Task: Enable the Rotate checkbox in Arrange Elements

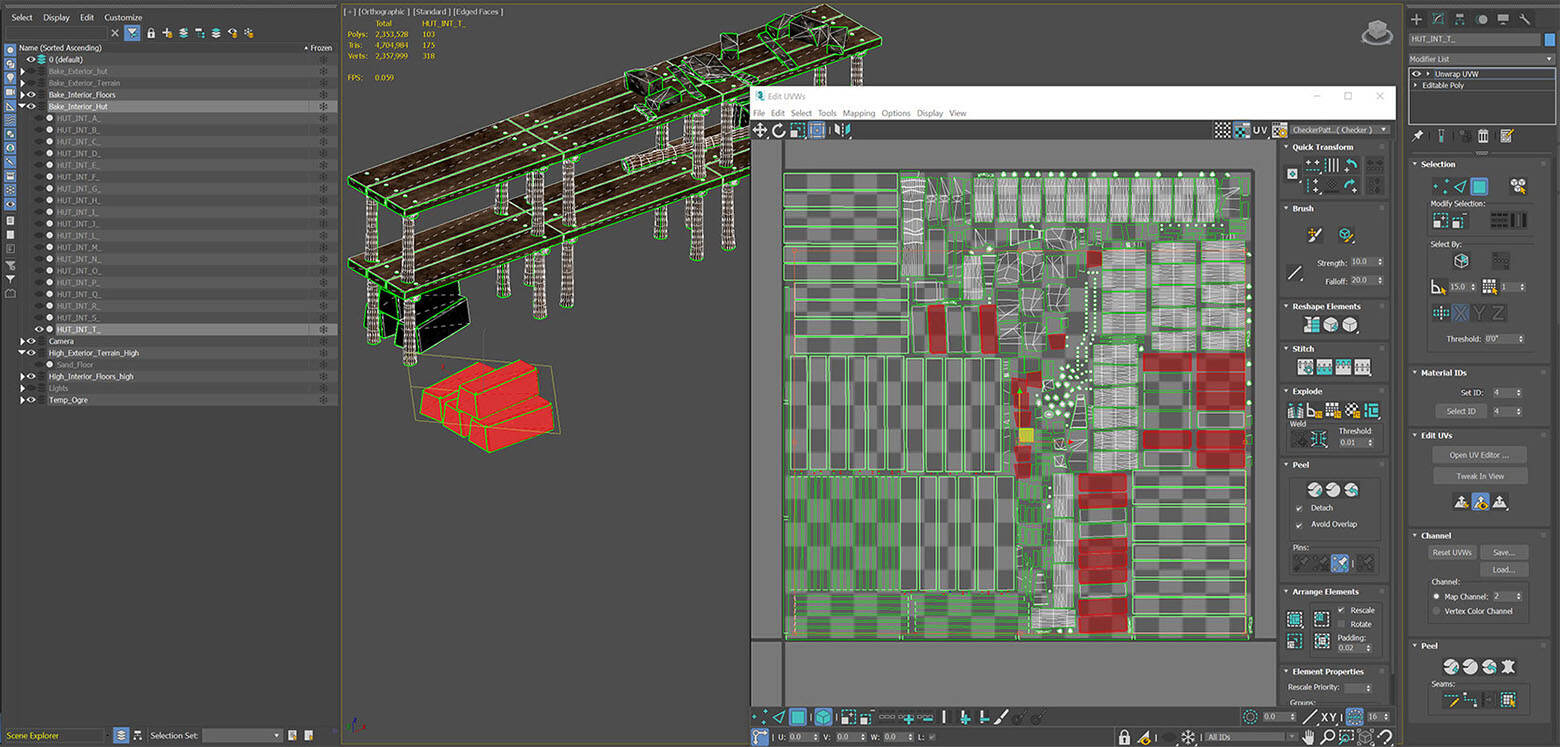Action: (1341, 624)
